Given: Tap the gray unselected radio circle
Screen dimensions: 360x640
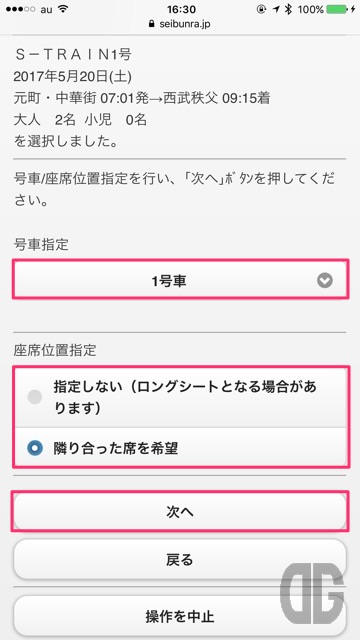Looking at the screenshot, I should [35, 397].
